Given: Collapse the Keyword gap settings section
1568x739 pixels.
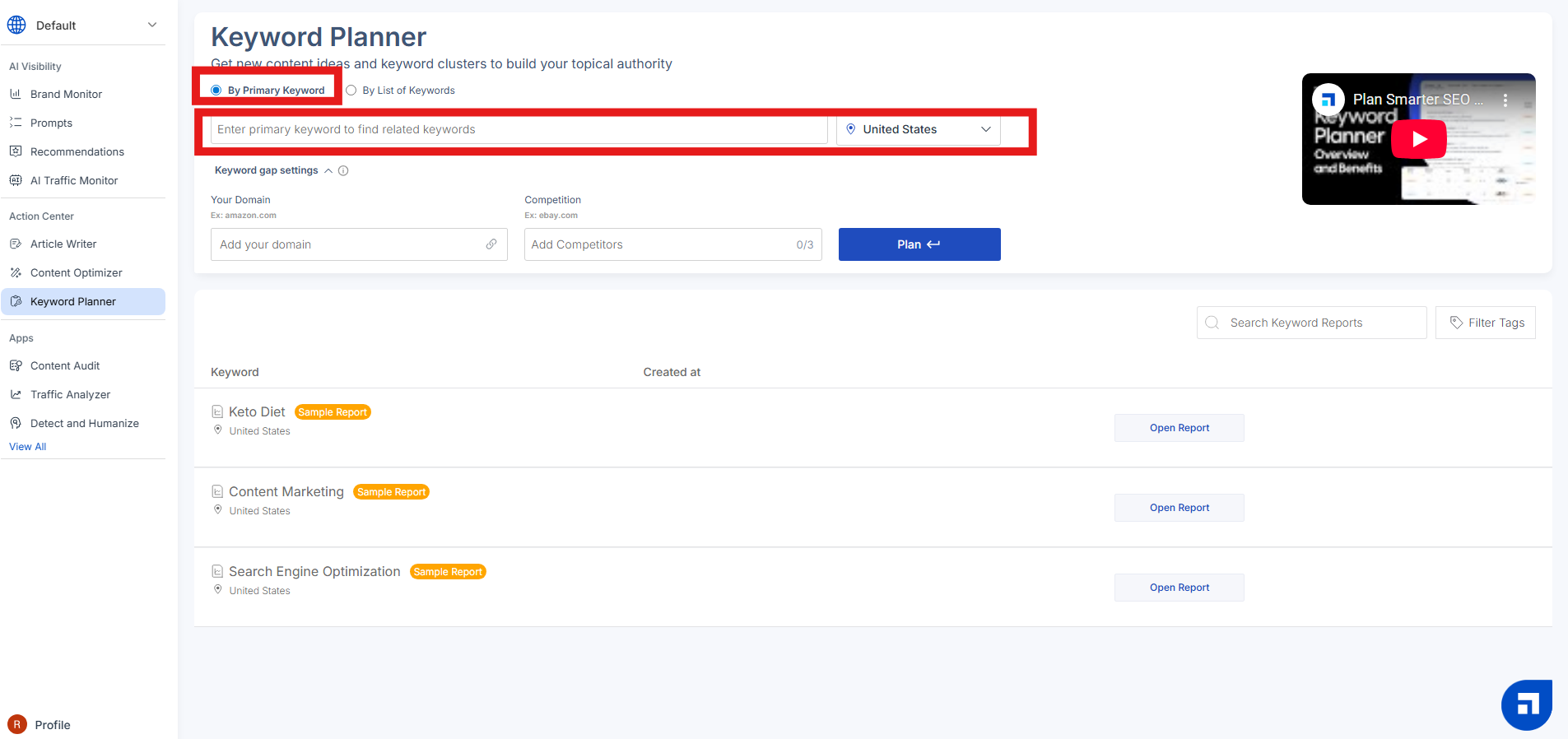Looking at the screenshot, I should coord(328,171).
